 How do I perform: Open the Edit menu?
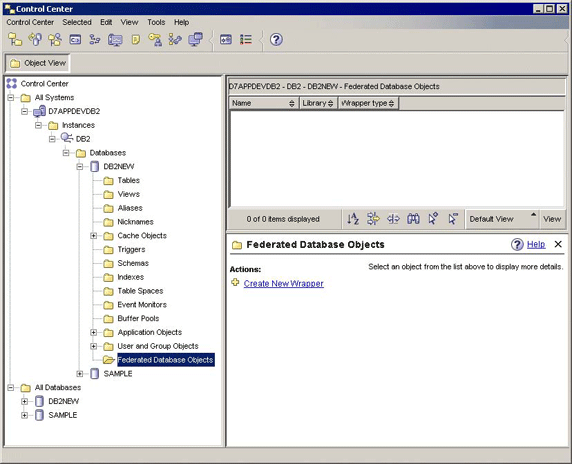(x=106, y=22)
